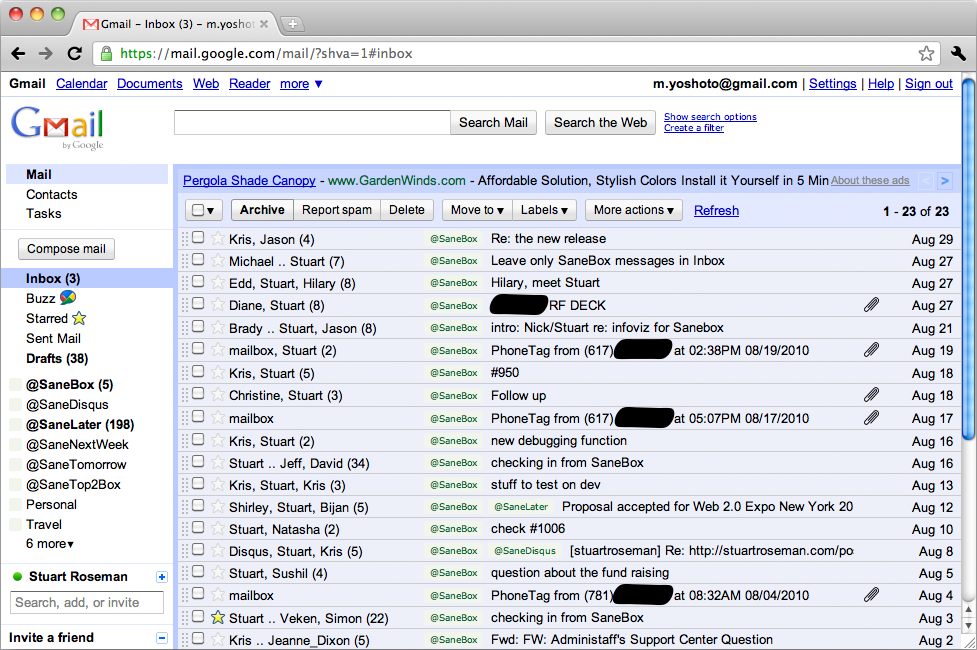Viewport: 977px width, 650px height.
Task: Click the attachment paperclip on 'RF DECK' email
Action: tap(871, 305)
